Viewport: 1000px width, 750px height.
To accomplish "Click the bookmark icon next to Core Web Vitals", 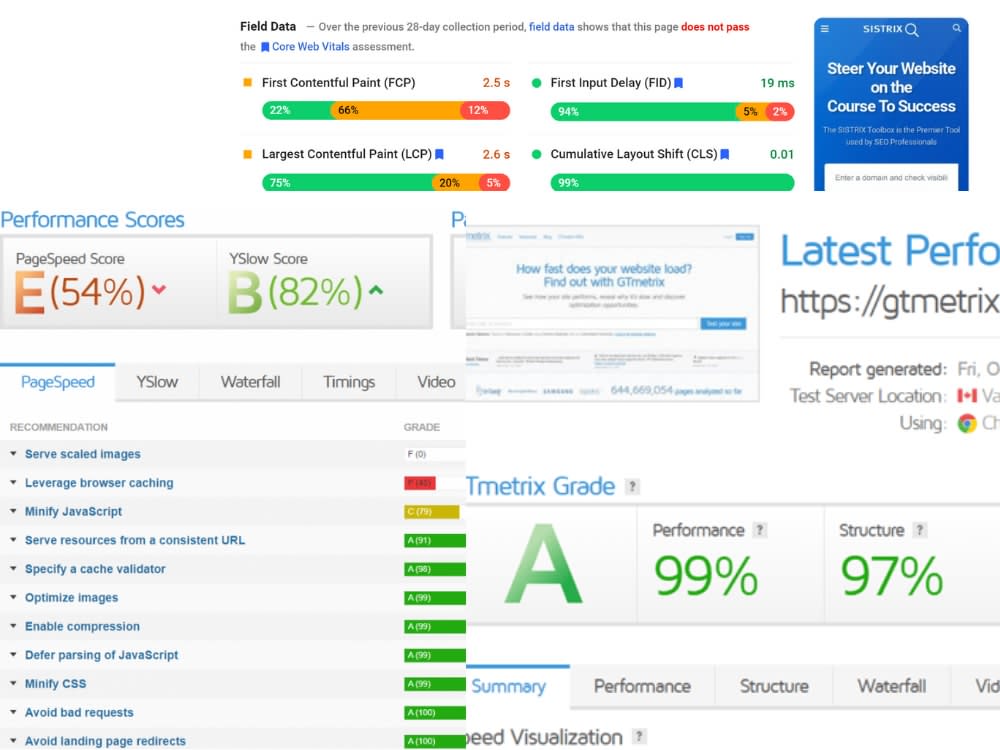I will [265, 47].
